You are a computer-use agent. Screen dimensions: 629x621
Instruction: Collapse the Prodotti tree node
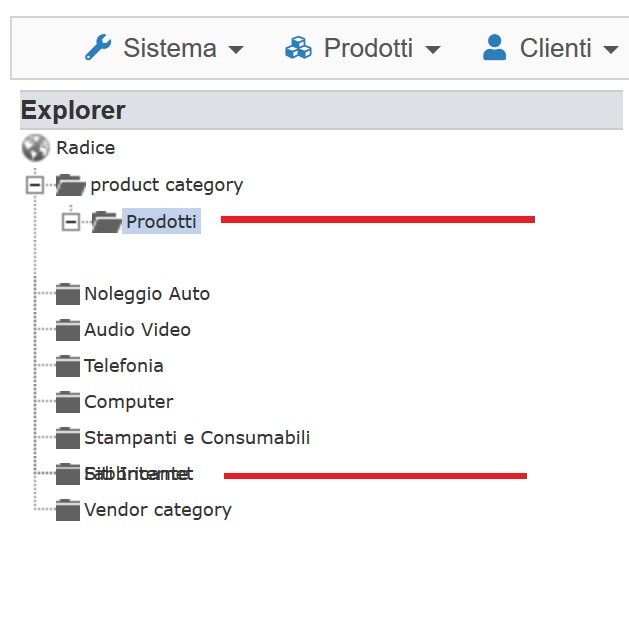(70, 222)
